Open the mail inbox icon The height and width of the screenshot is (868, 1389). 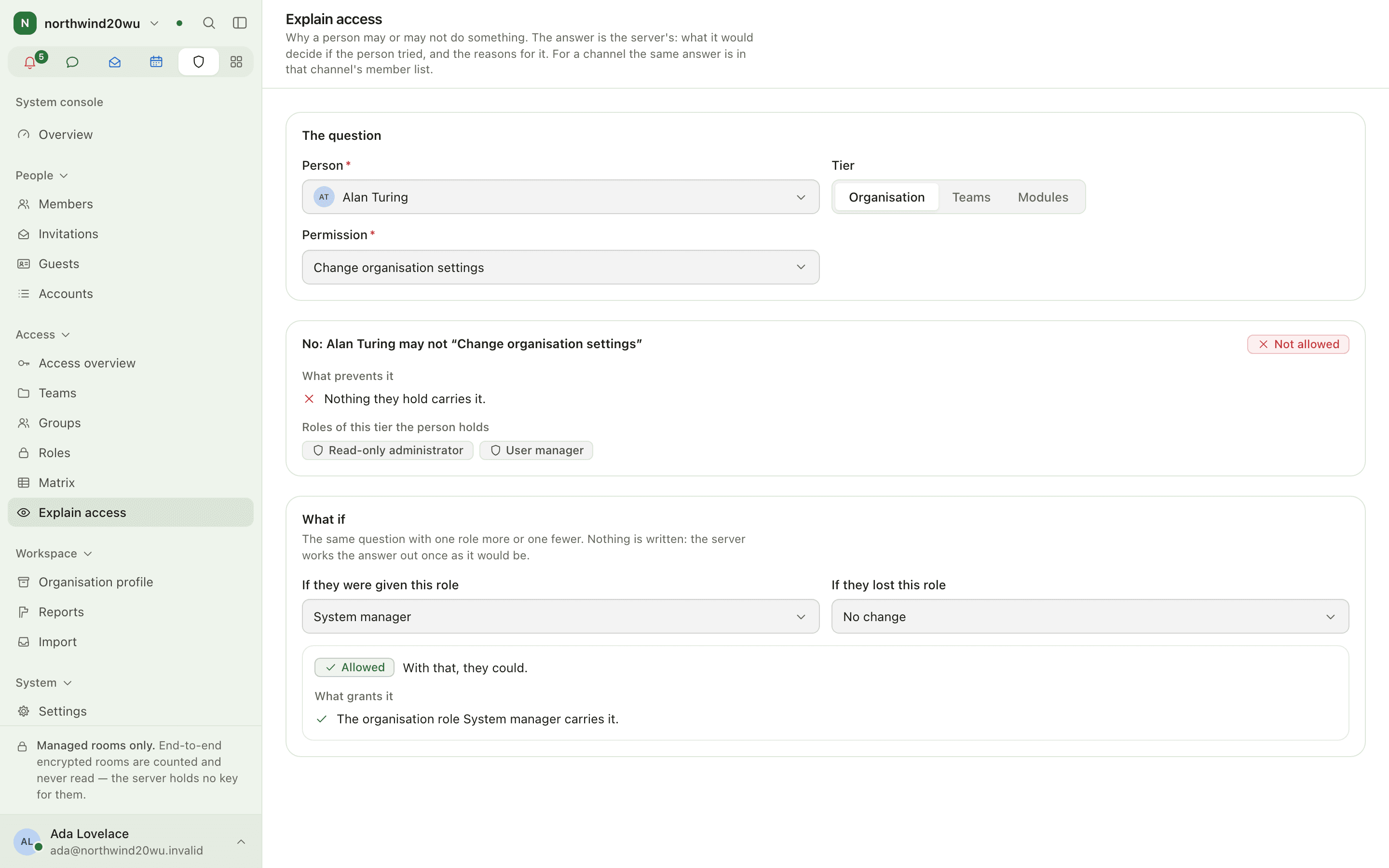pos(114,61)
